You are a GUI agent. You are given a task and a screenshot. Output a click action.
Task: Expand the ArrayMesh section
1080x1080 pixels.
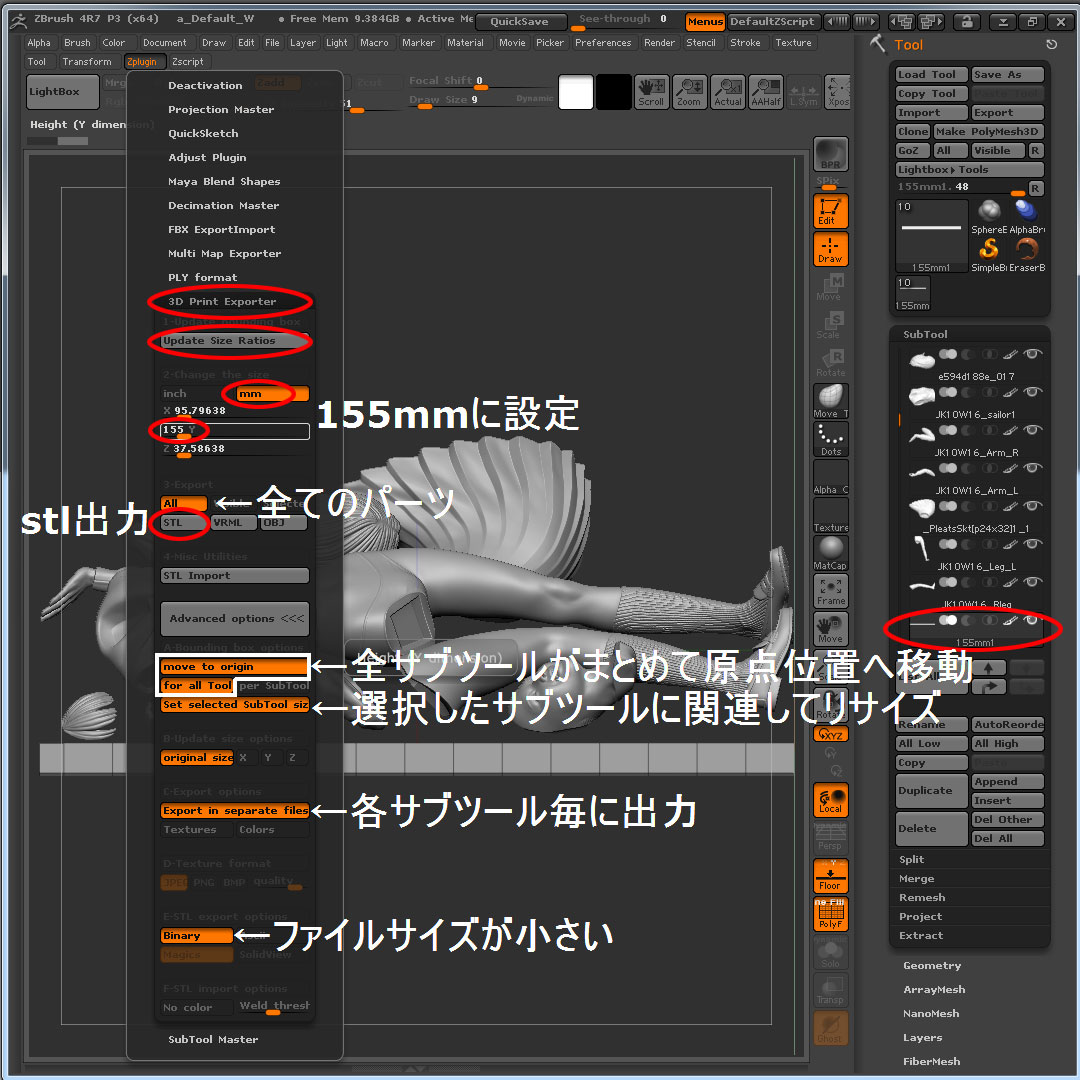(934, 990)
